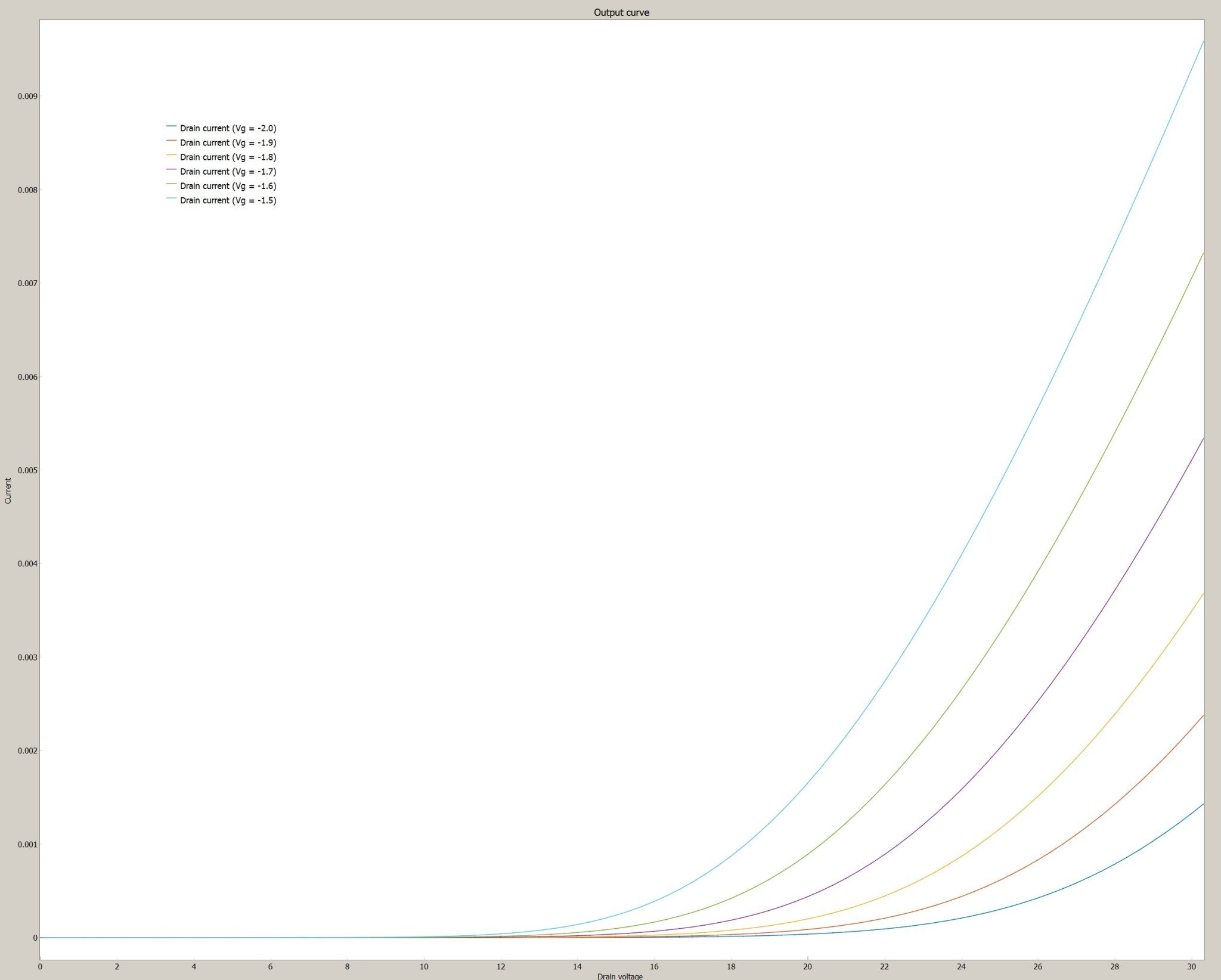1221x980 pixels.
Task: Click y-axis tick label 0.009
Action: [x=27, y=96]
